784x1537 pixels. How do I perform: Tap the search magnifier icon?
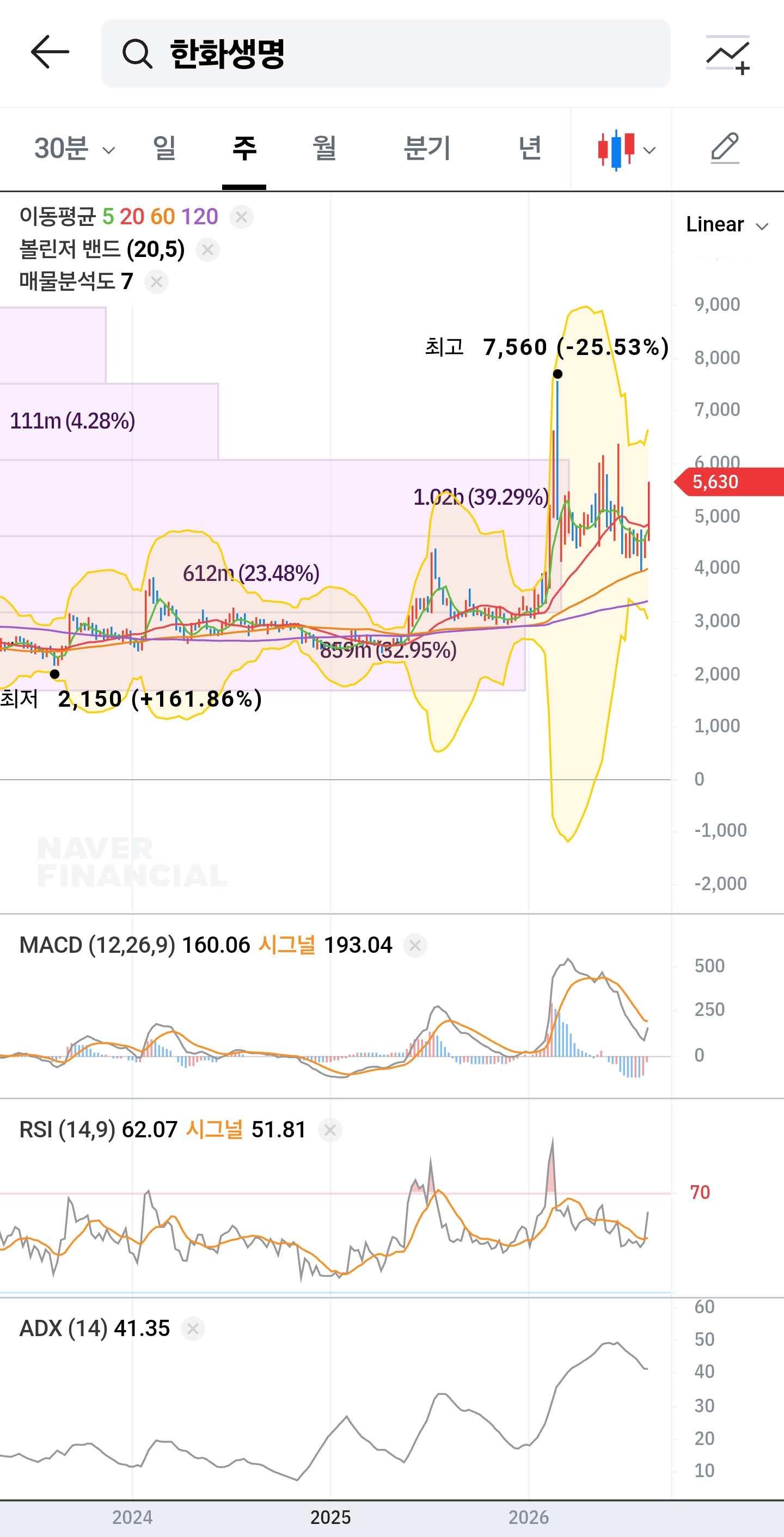(x=137, y=54)
